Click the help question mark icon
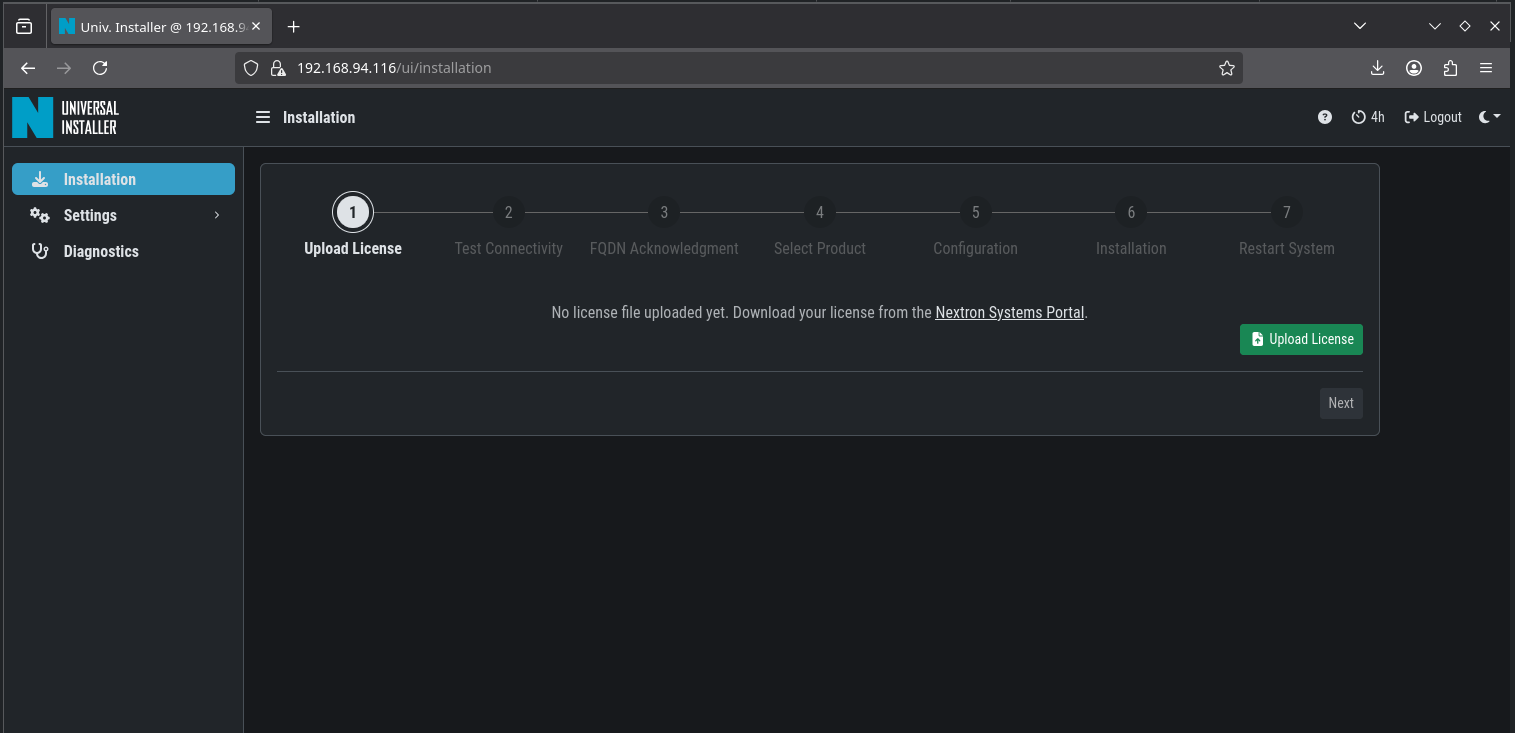 point(1325,117)
